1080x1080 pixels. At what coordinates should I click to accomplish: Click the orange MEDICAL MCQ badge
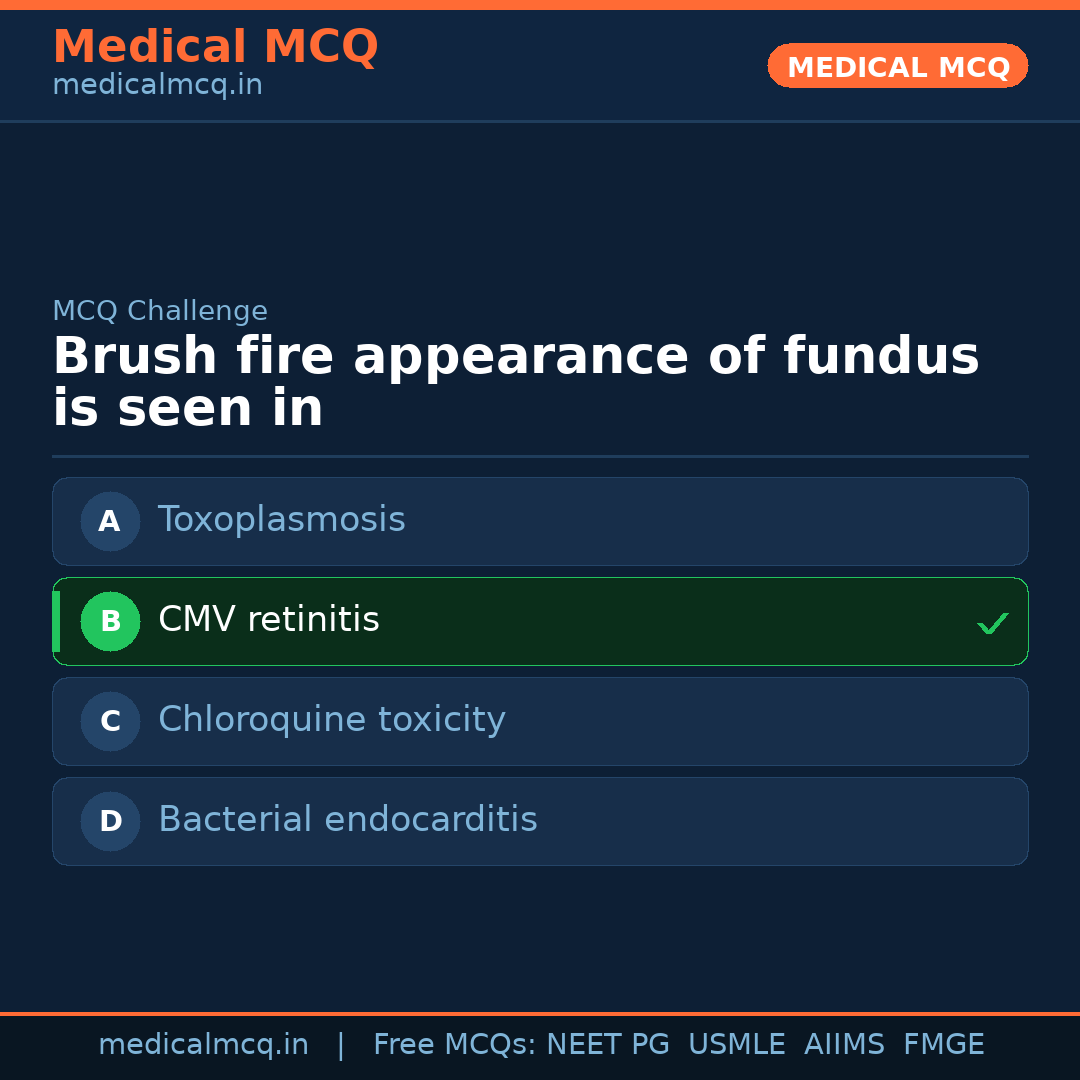(897, 66)
